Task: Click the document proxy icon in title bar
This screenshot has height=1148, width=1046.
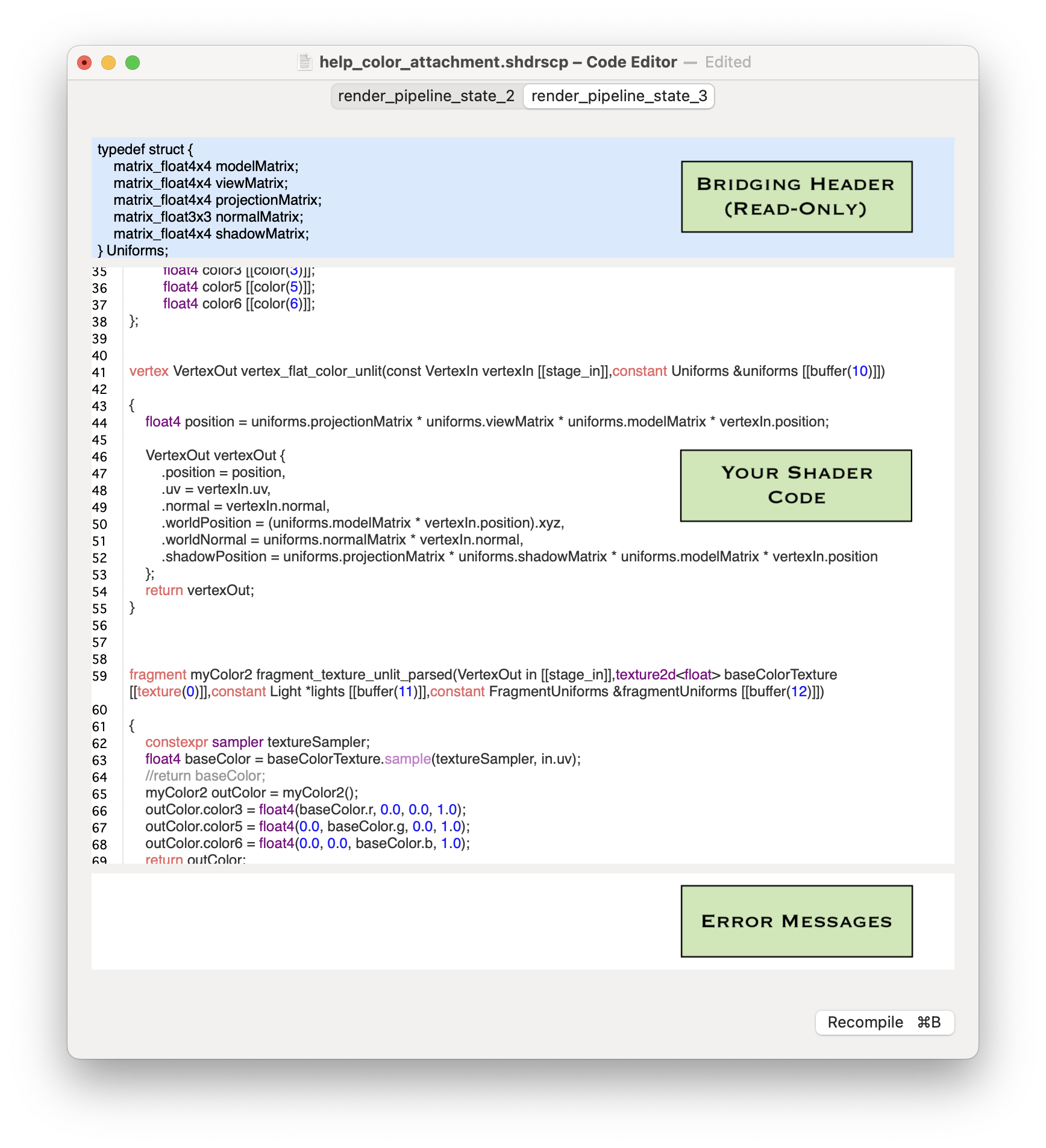Action: tap(305, 62)
